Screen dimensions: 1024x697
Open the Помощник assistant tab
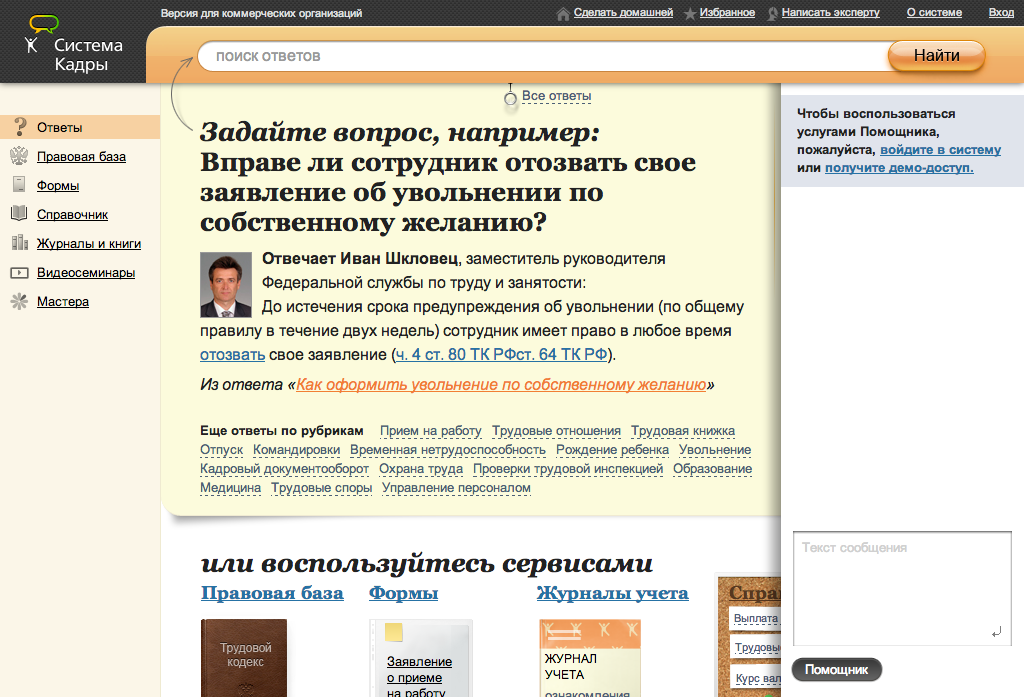point(836,669)
